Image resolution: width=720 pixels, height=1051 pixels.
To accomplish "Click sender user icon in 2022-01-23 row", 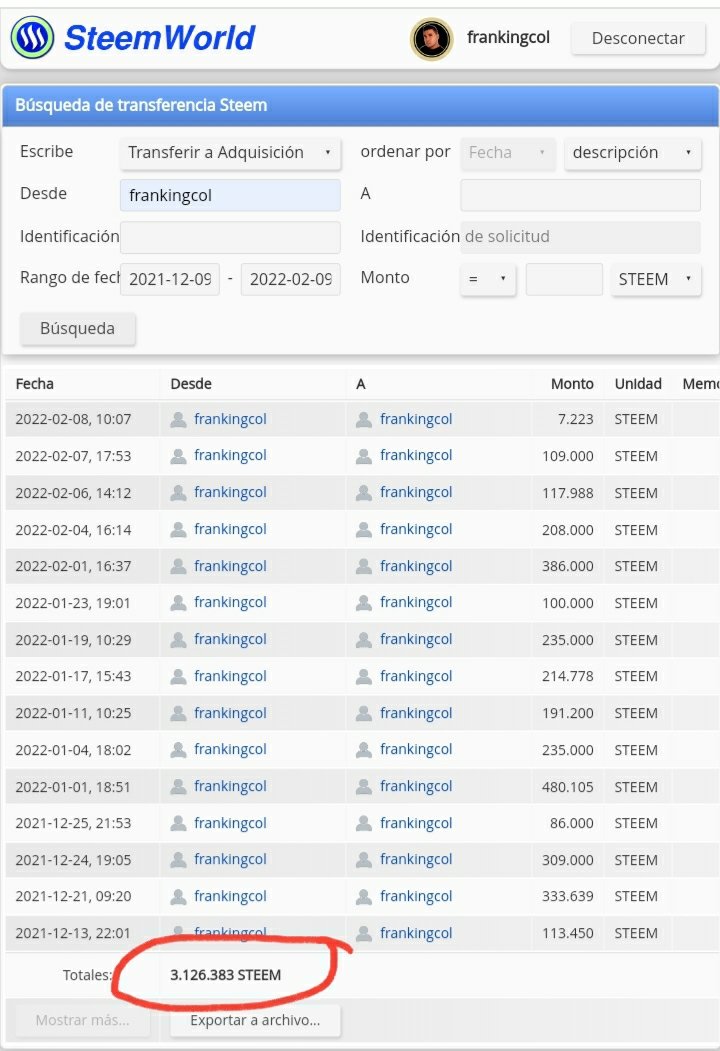I will click(x=178, y=603).
